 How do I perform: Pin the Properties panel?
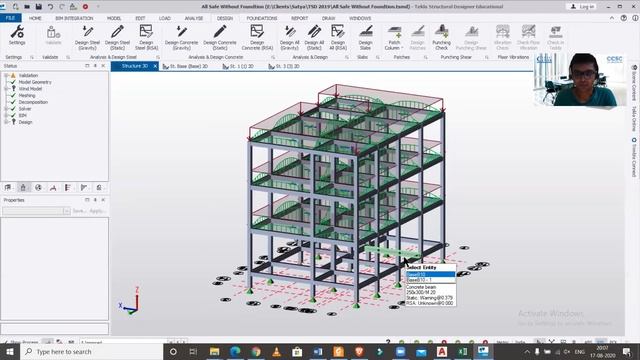(x=95, y=200)
